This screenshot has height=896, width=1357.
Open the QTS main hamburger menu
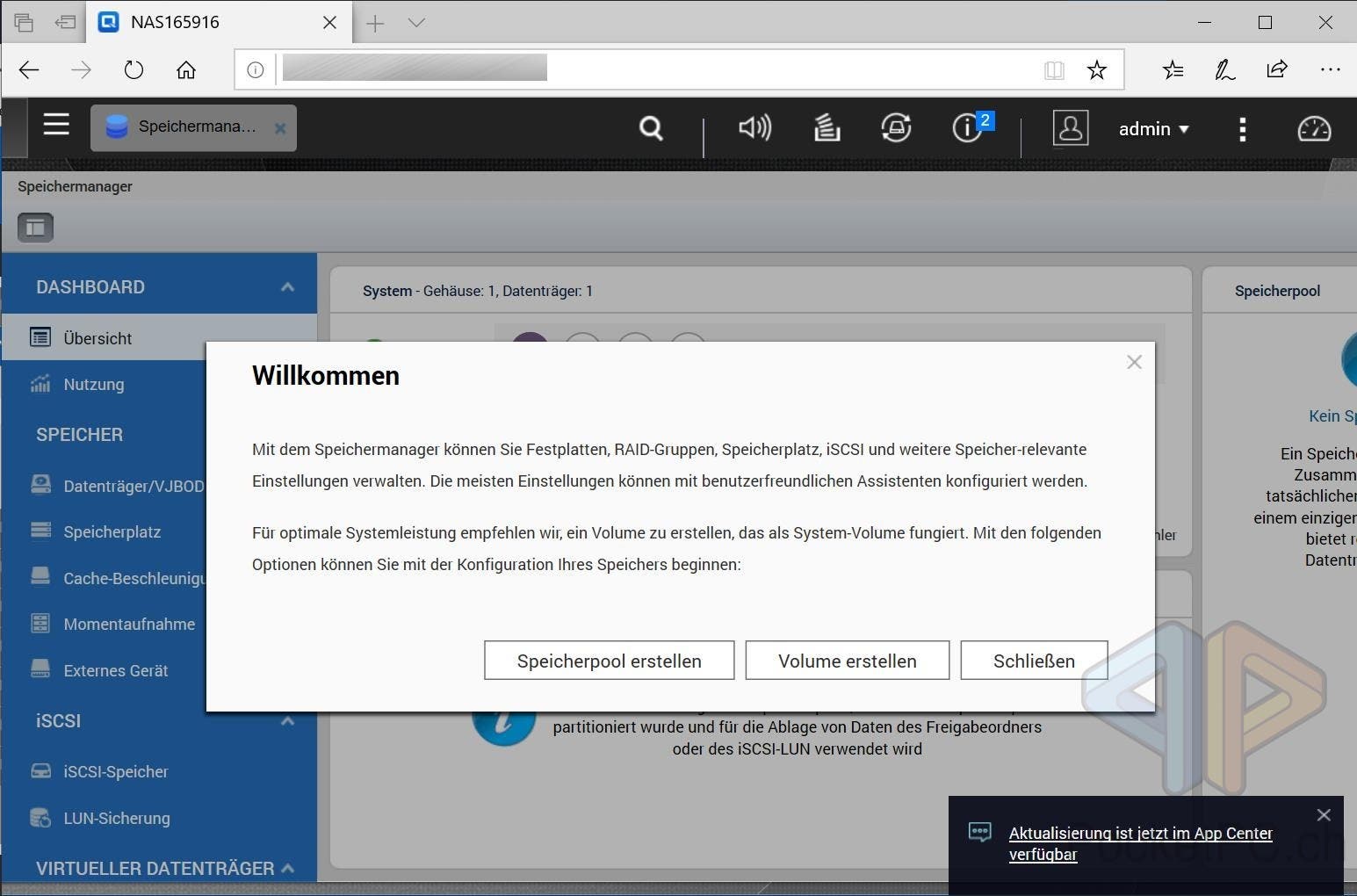point(56,125)
